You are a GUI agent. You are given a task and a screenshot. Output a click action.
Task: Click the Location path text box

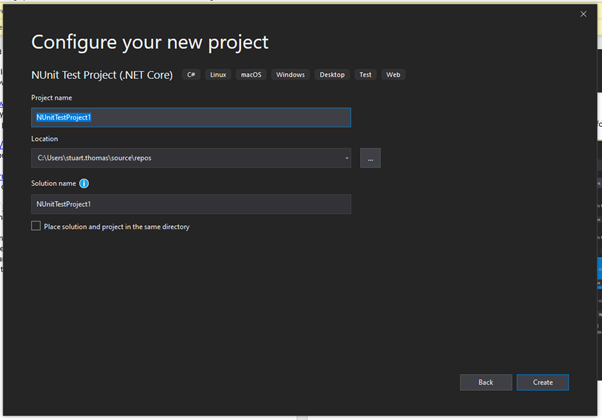click(185, 158)
